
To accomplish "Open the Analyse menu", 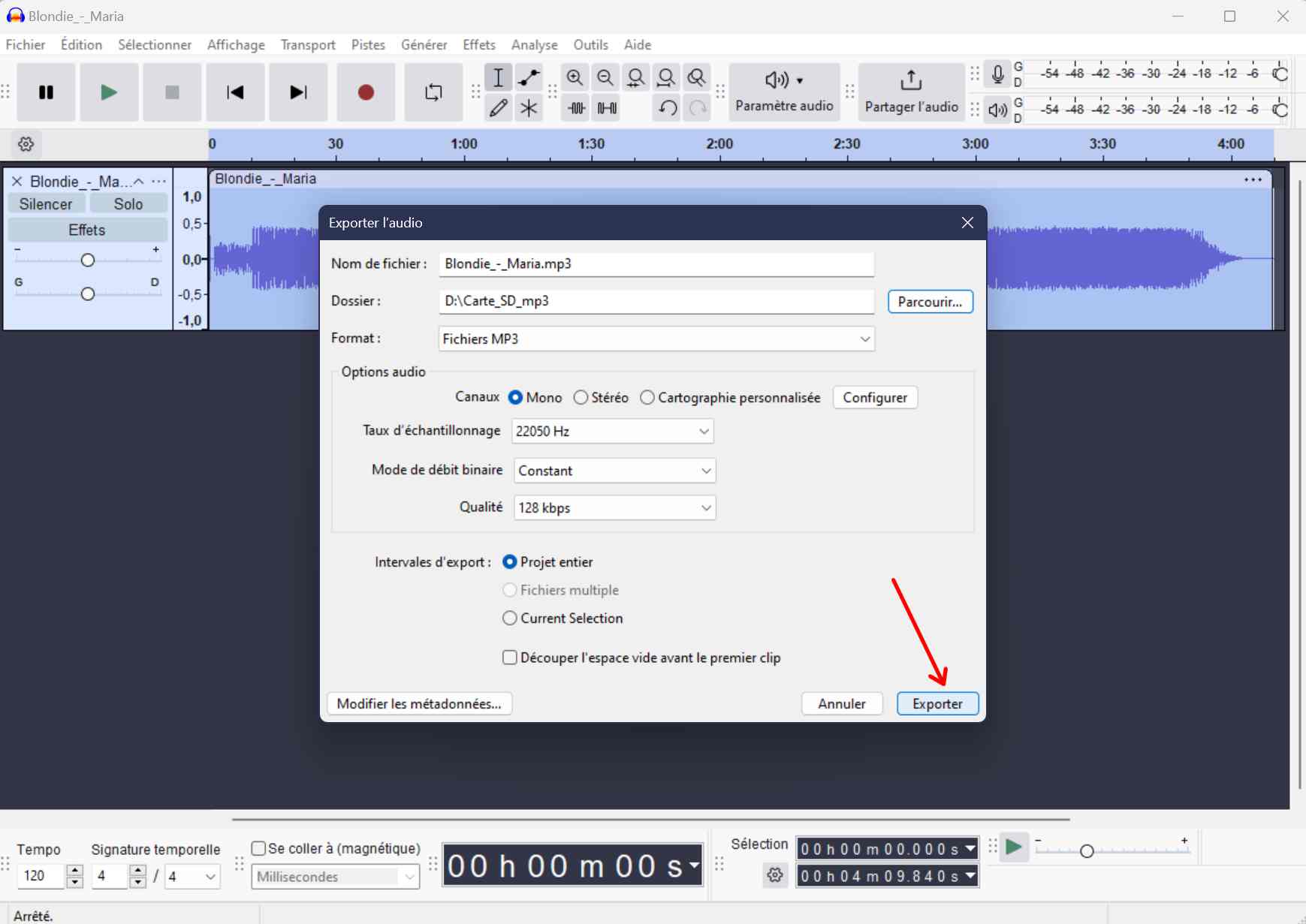I will pos(534,45).
